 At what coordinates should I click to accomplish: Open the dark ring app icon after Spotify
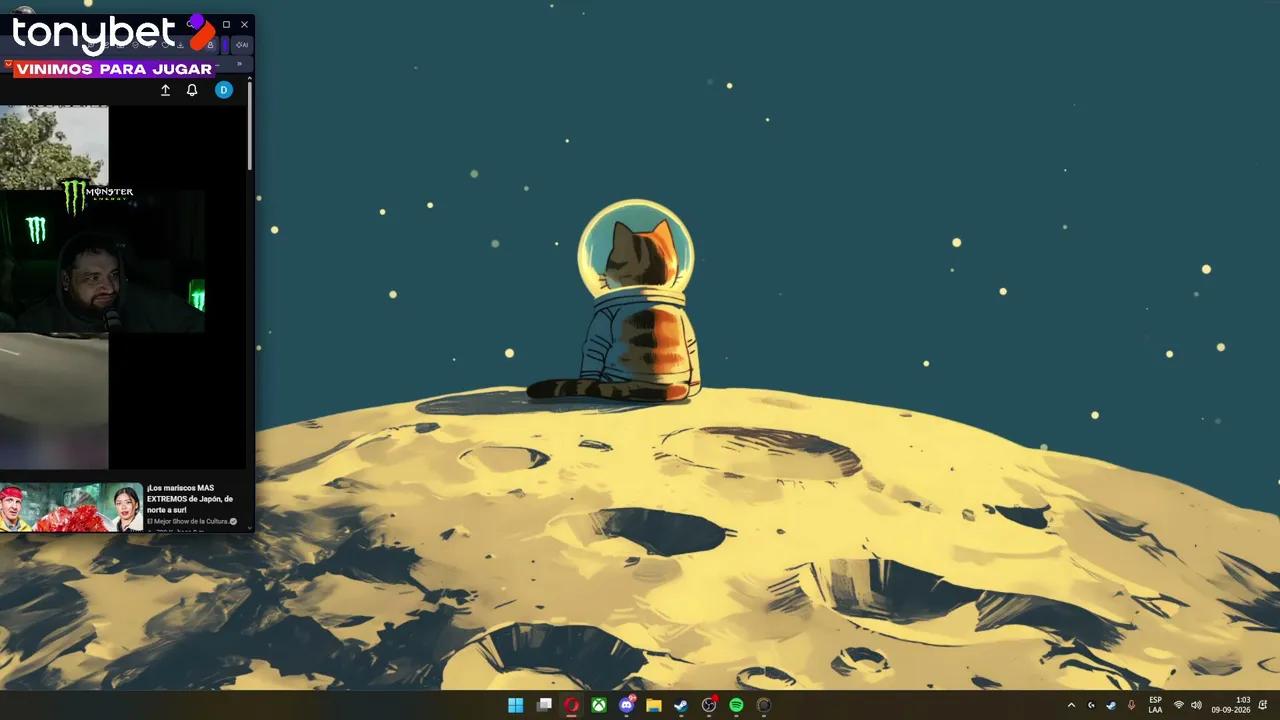point(764,705)
